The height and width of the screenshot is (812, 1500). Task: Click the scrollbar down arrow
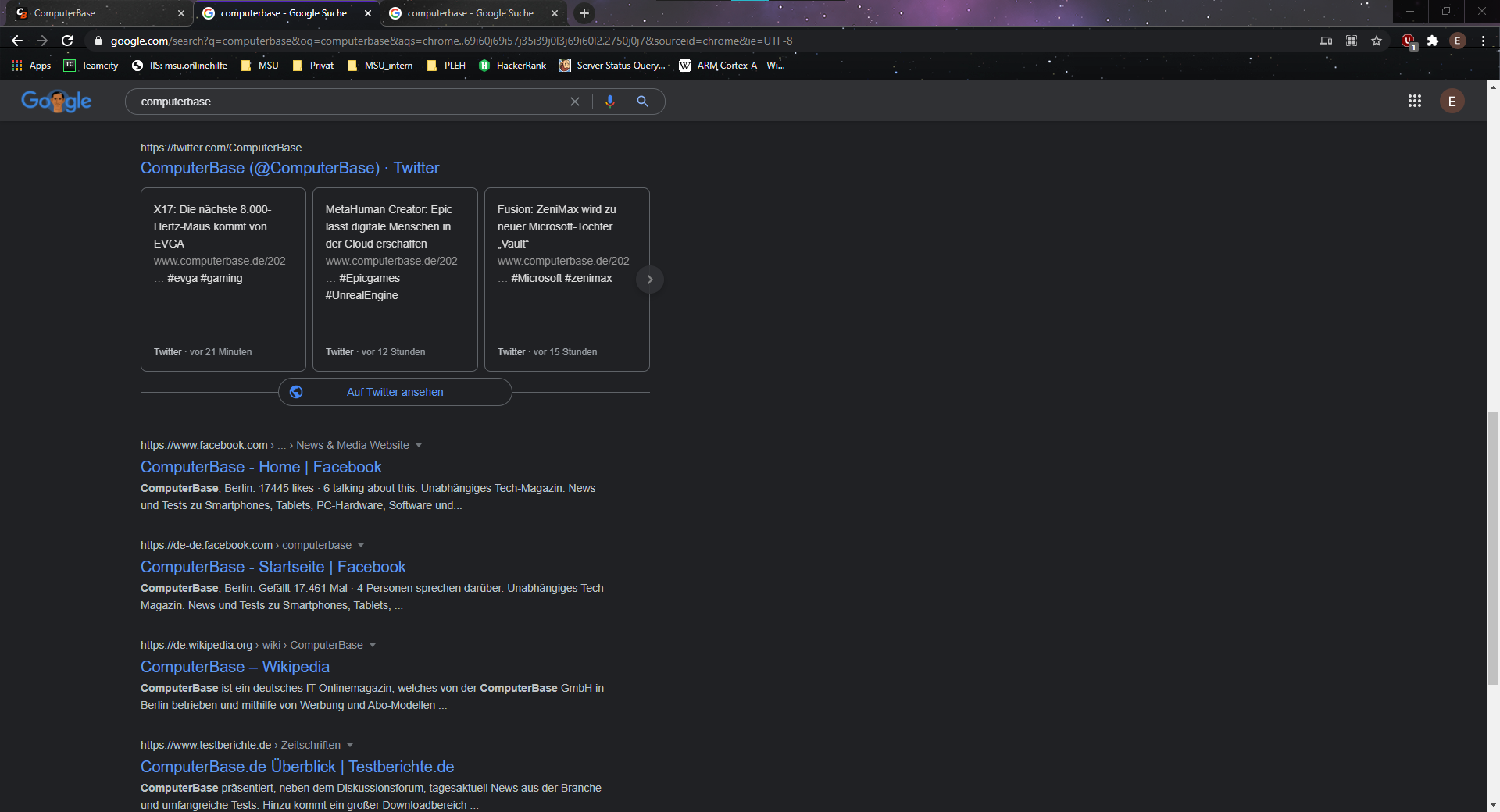(1493, 805)
